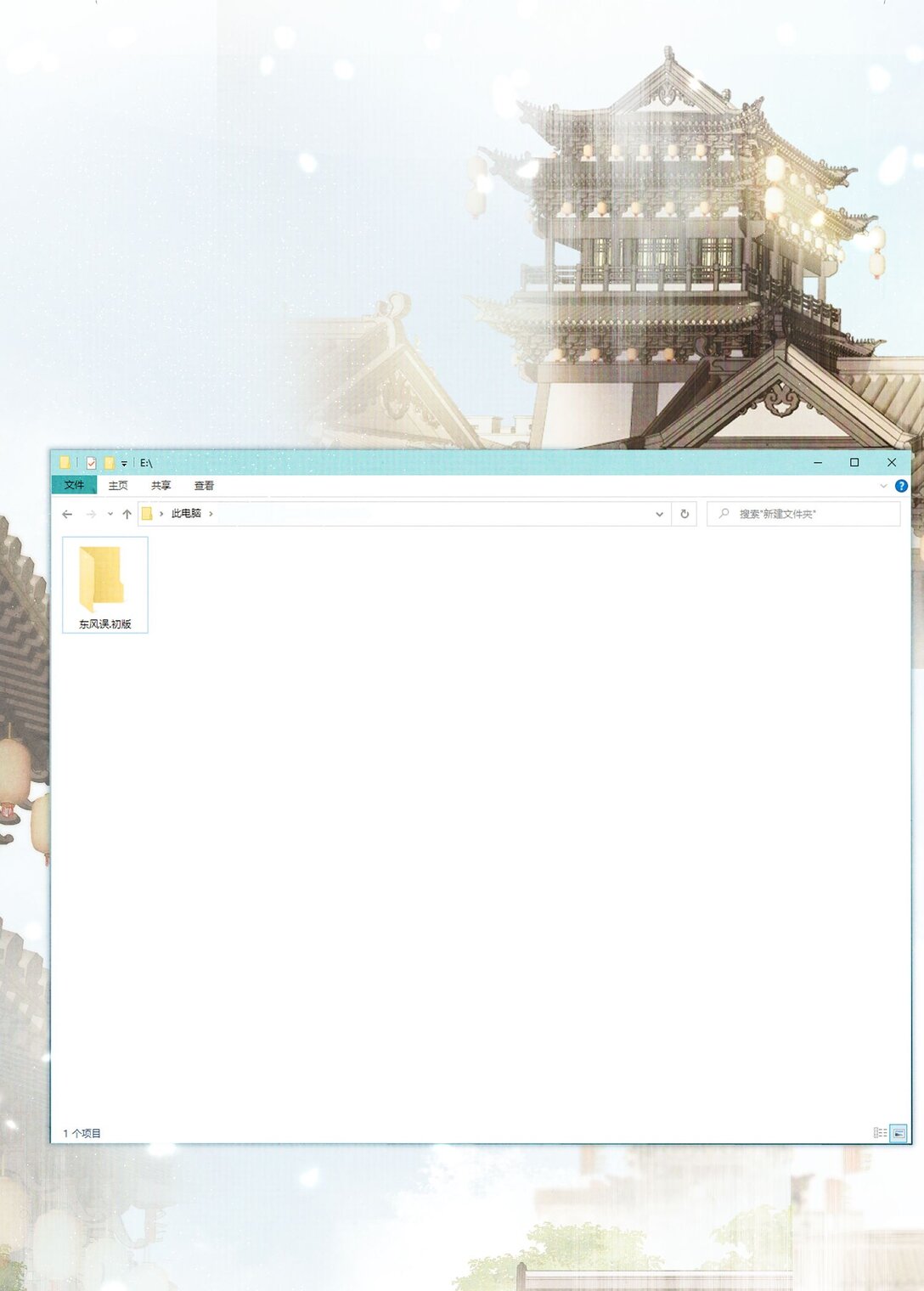Go up one folder level
This screenshot has width=924, height=1291.
pyautogui.click(x=127, y=514)
